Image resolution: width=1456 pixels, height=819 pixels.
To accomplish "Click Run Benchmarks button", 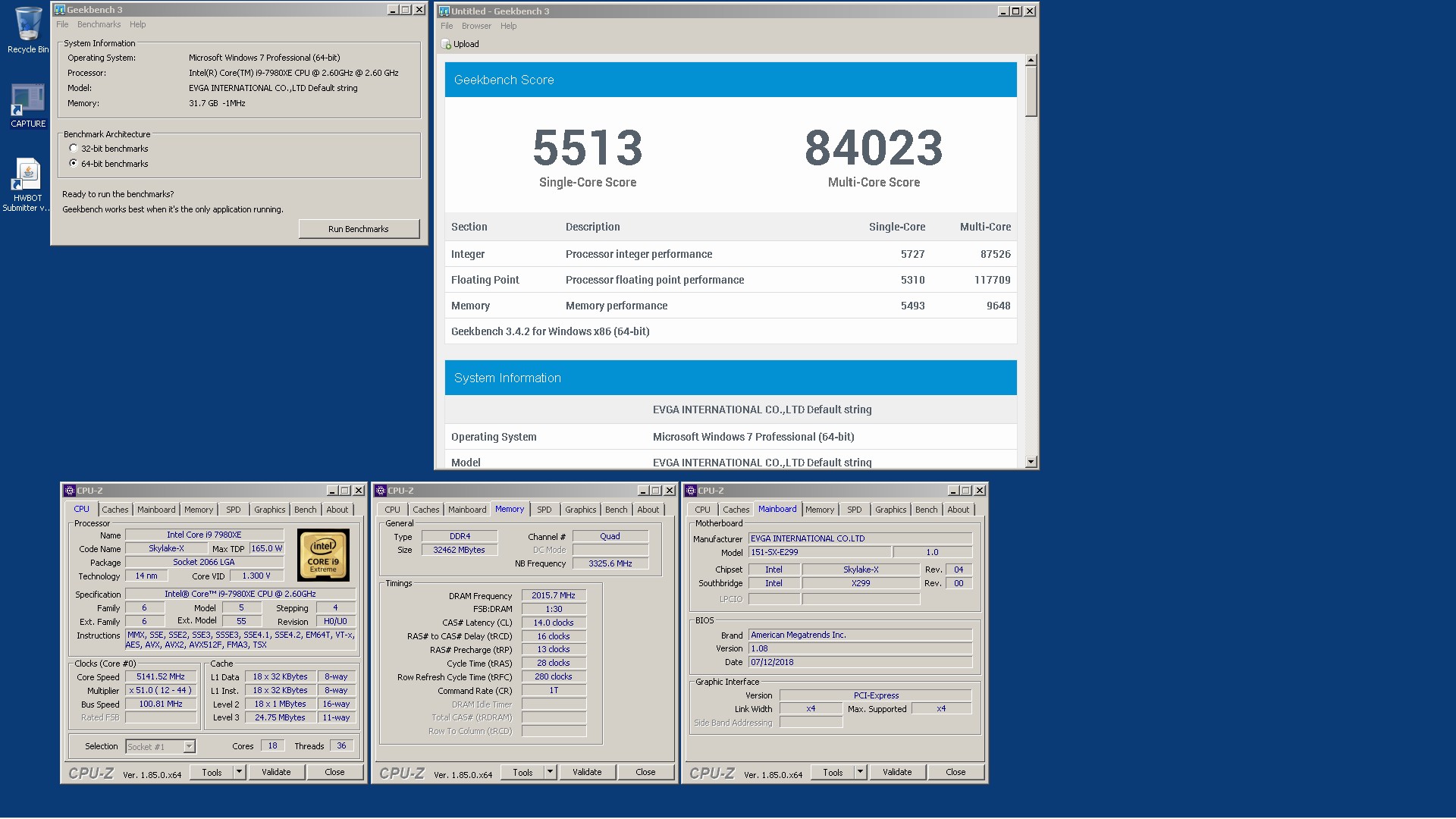I will [x=359, y=229].
